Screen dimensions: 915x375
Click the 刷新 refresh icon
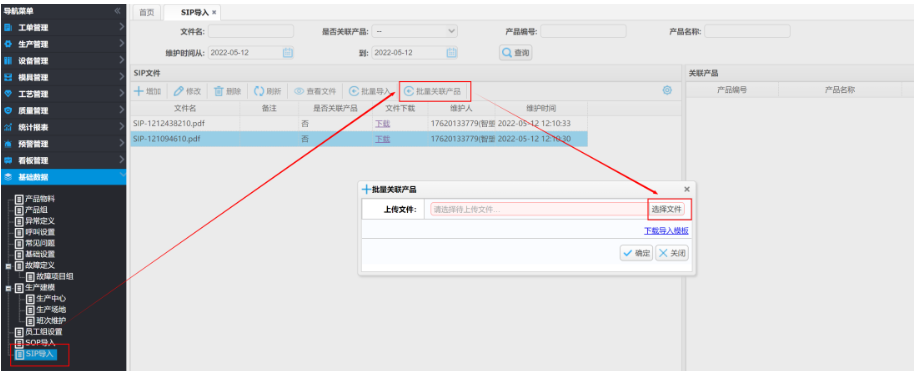click(x=259, y=91)
